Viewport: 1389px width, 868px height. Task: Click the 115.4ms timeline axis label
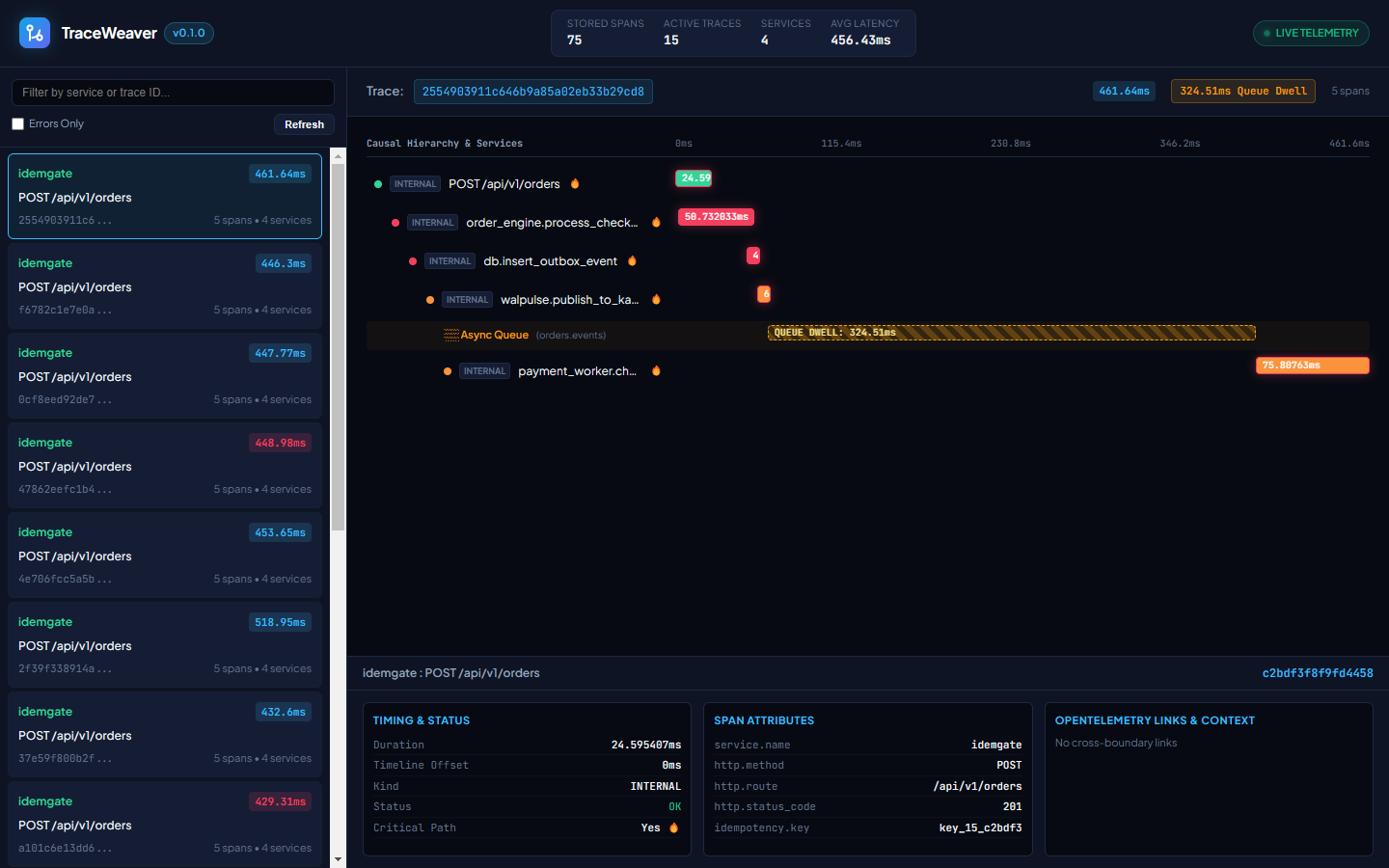pos(841,143)
